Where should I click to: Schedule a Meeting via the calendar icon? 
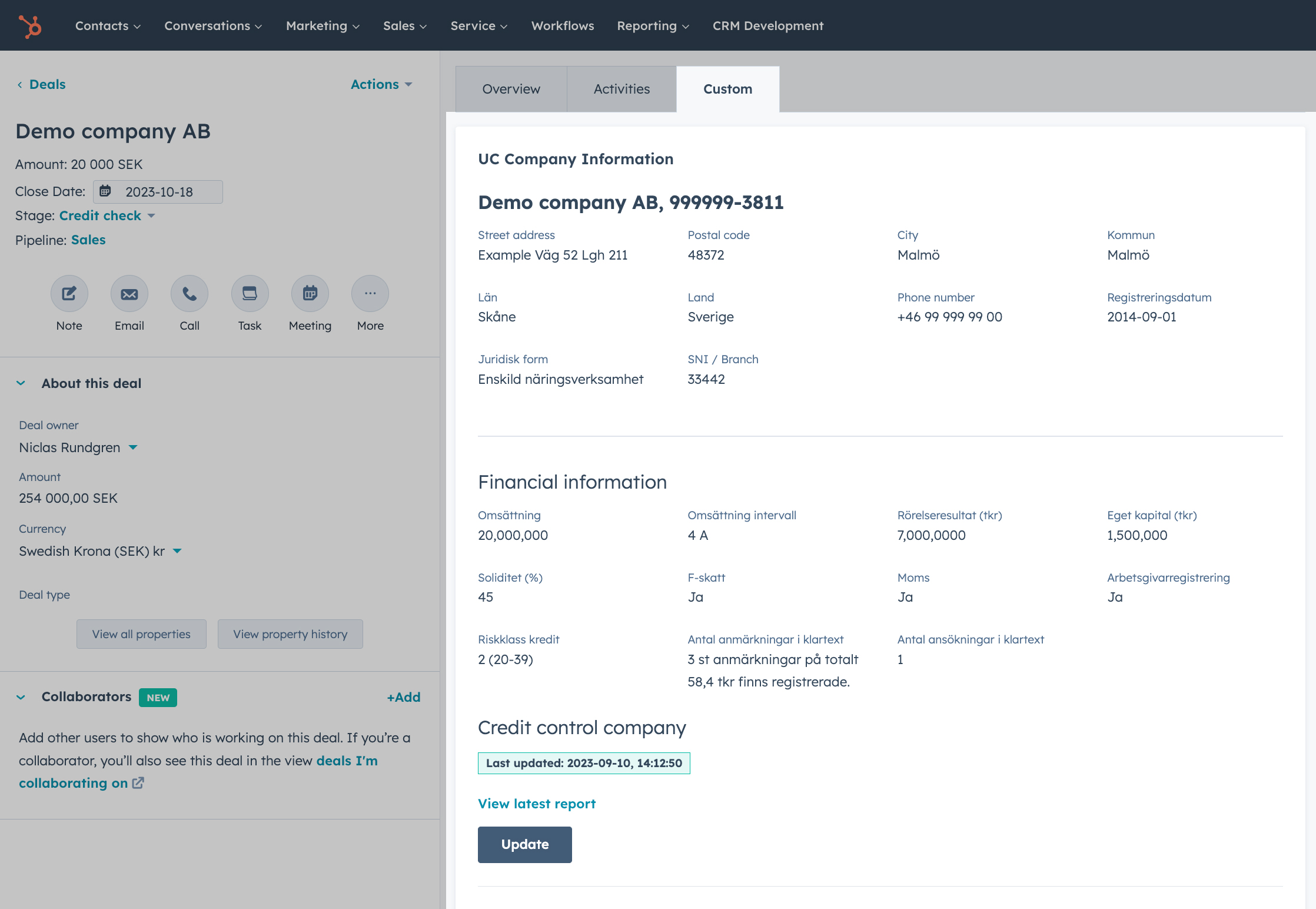tap(310, 294)
